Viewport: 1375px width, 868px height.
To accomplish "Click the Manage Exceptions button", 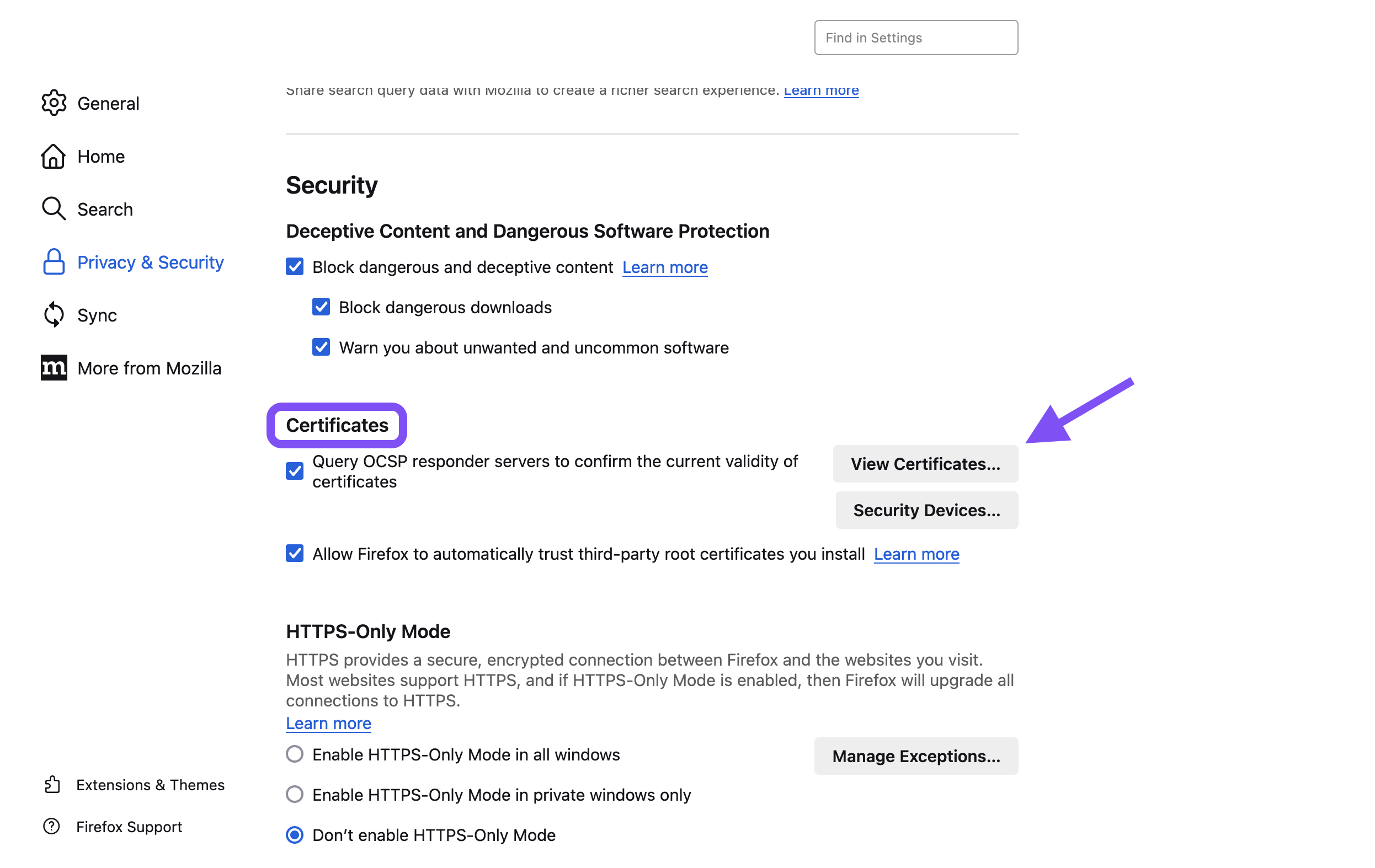I will pyautogui.click(x=916, y=756).
